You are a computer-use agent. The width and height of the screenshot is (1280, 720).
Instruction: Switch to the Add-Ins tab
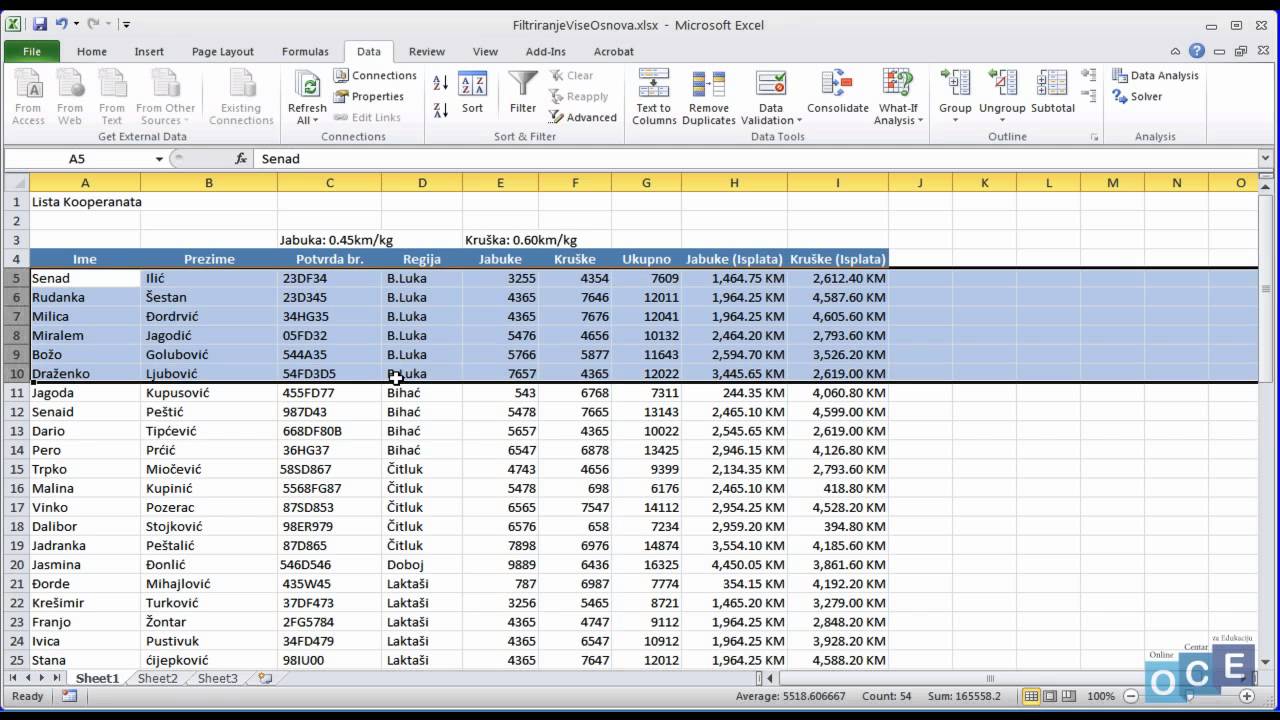pos(545,51)
